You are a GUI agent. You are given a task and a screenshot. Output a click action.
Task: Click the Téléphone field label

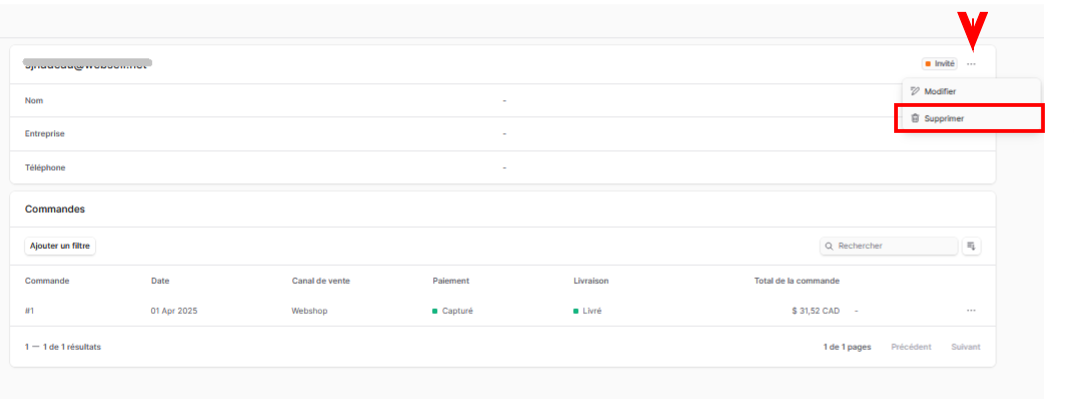coord(45,168)
